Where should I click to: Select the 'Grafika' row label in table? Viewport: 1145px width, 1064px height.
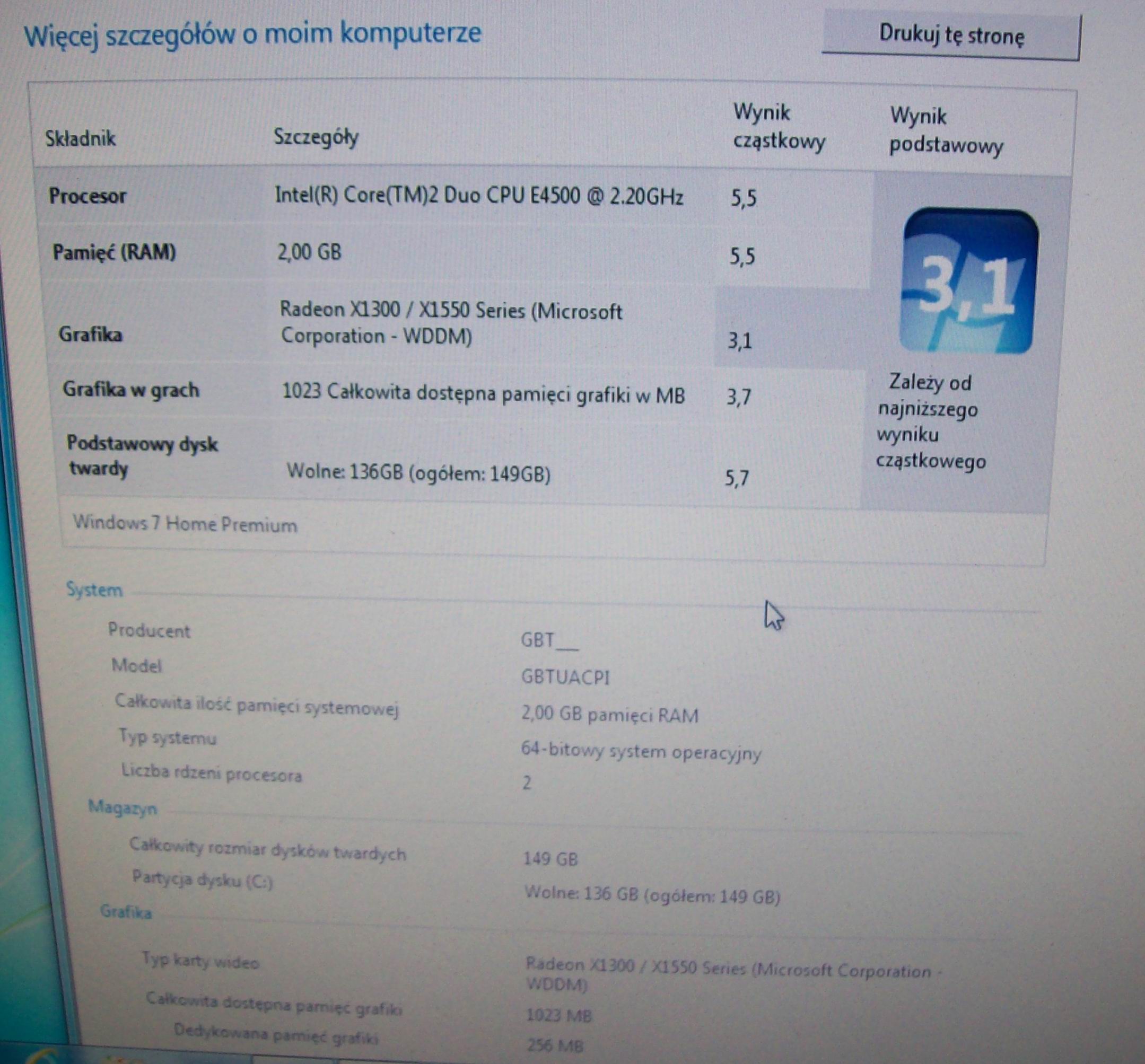pyautogui.click(x=91, y=335)
